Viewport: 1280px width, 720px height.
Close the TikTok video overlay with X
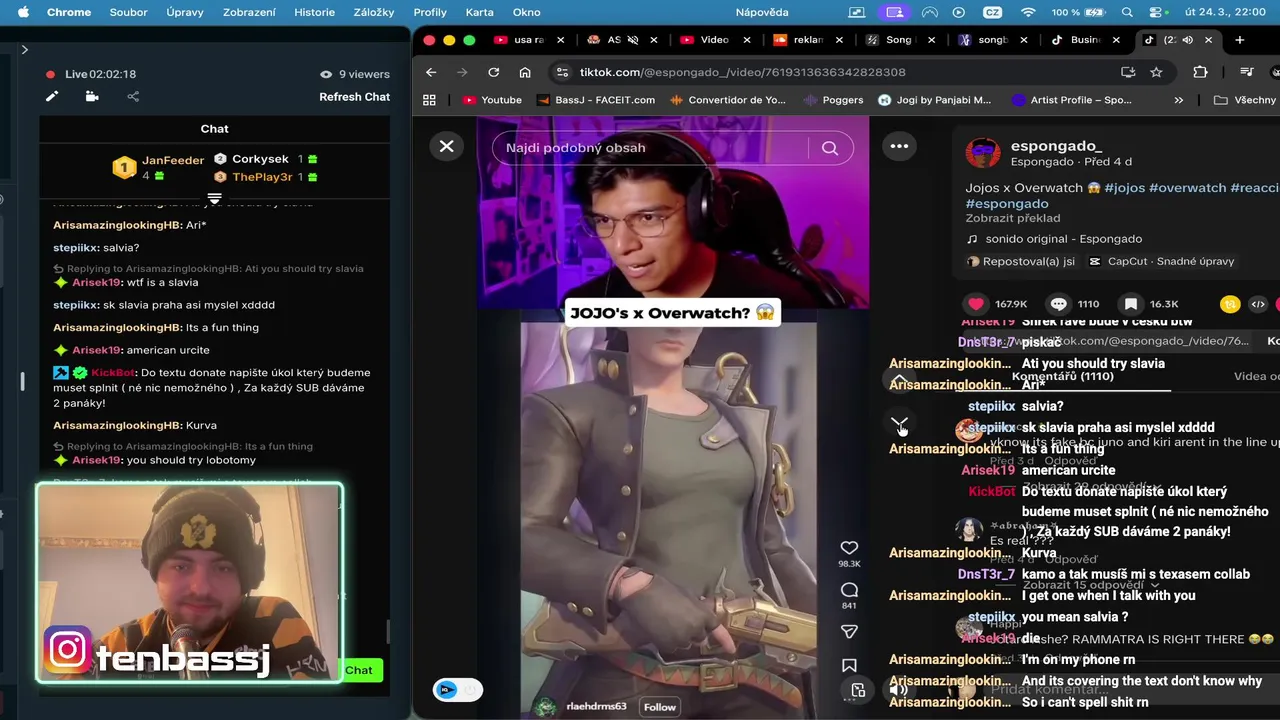pos(447,146)
